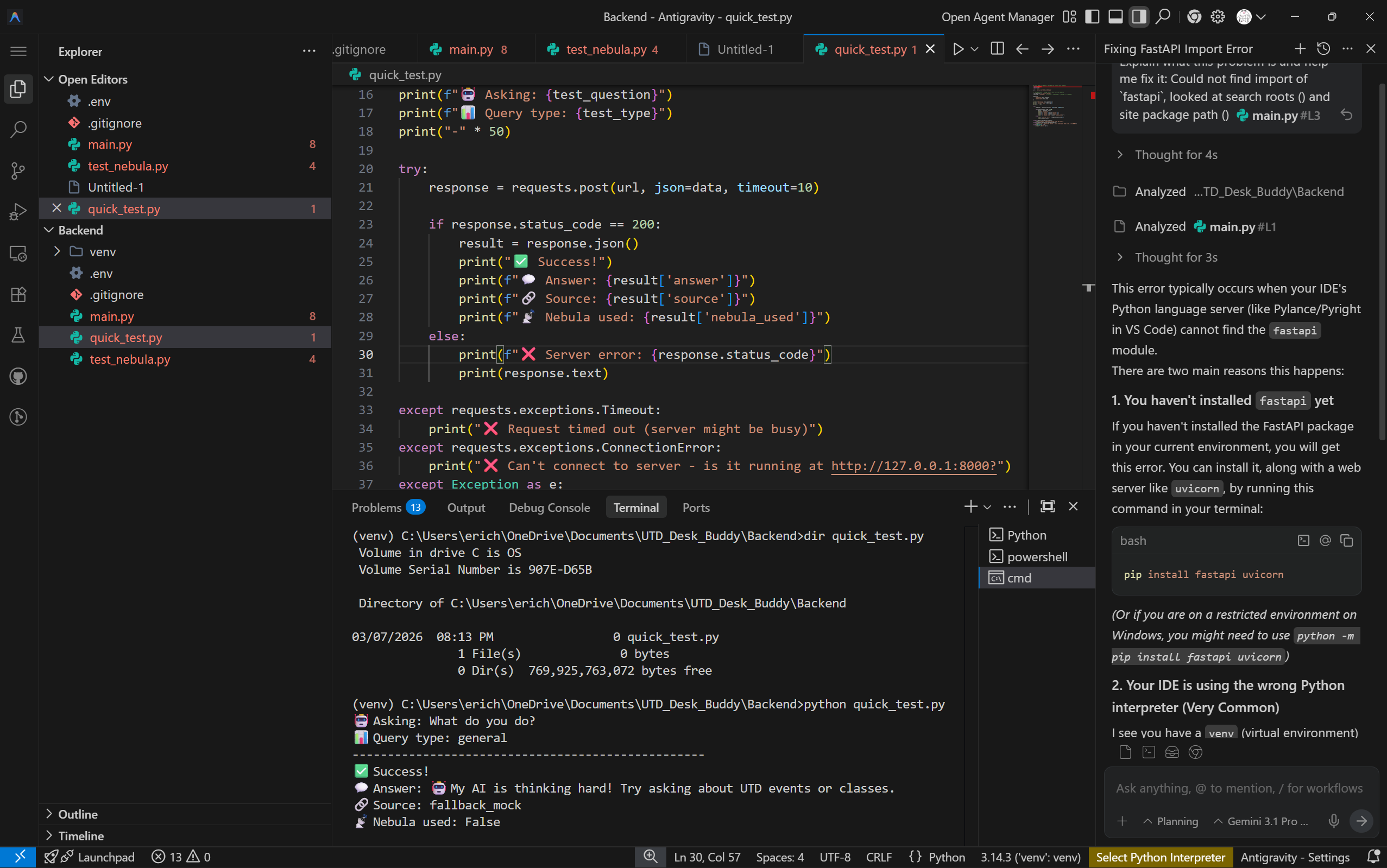Open Run and Debug view
Screen dimensions: 1387x868
pos(18,212)
